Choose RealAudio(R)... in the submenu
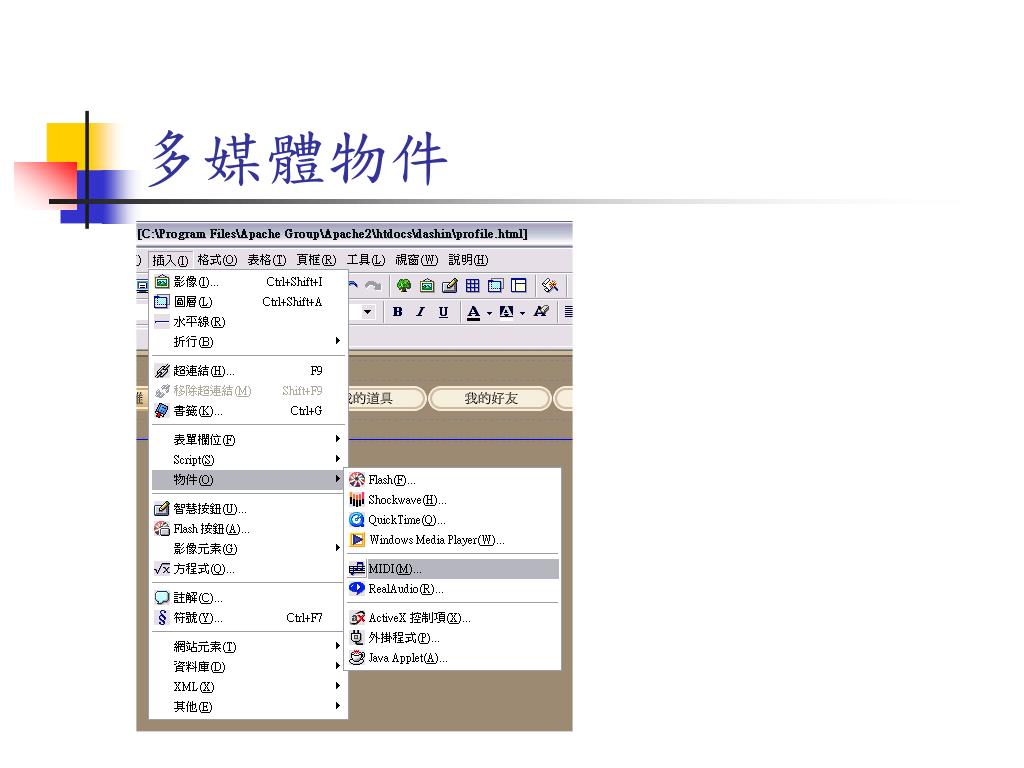This screenshot has width=1024, height=768. (453, 589)
